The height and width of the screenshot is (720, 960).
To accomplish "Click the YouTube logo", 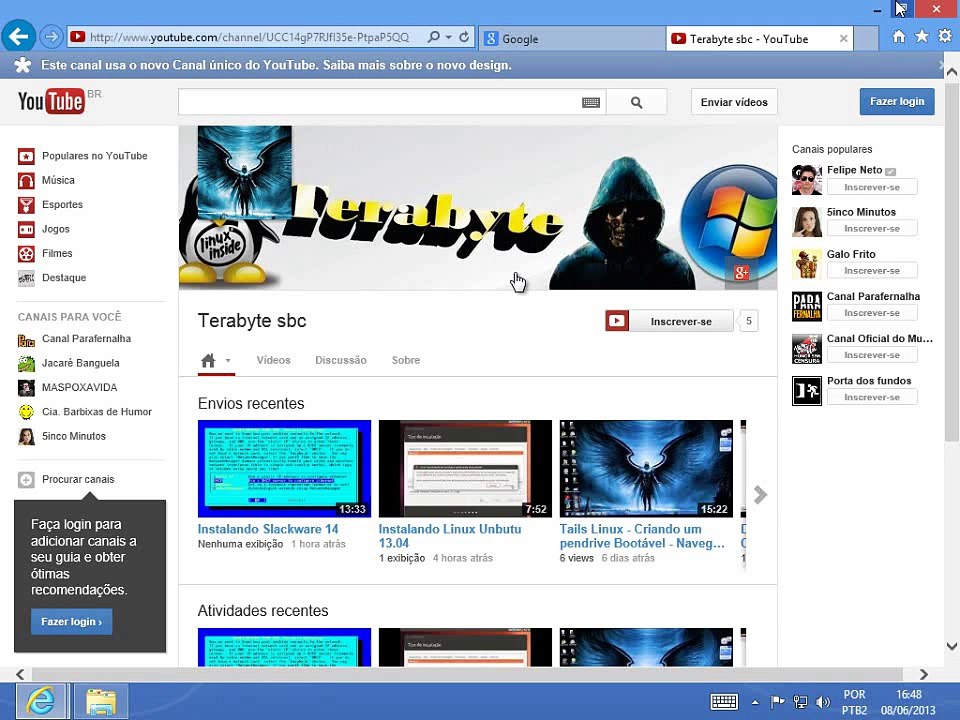I will [x=51, y=101].
